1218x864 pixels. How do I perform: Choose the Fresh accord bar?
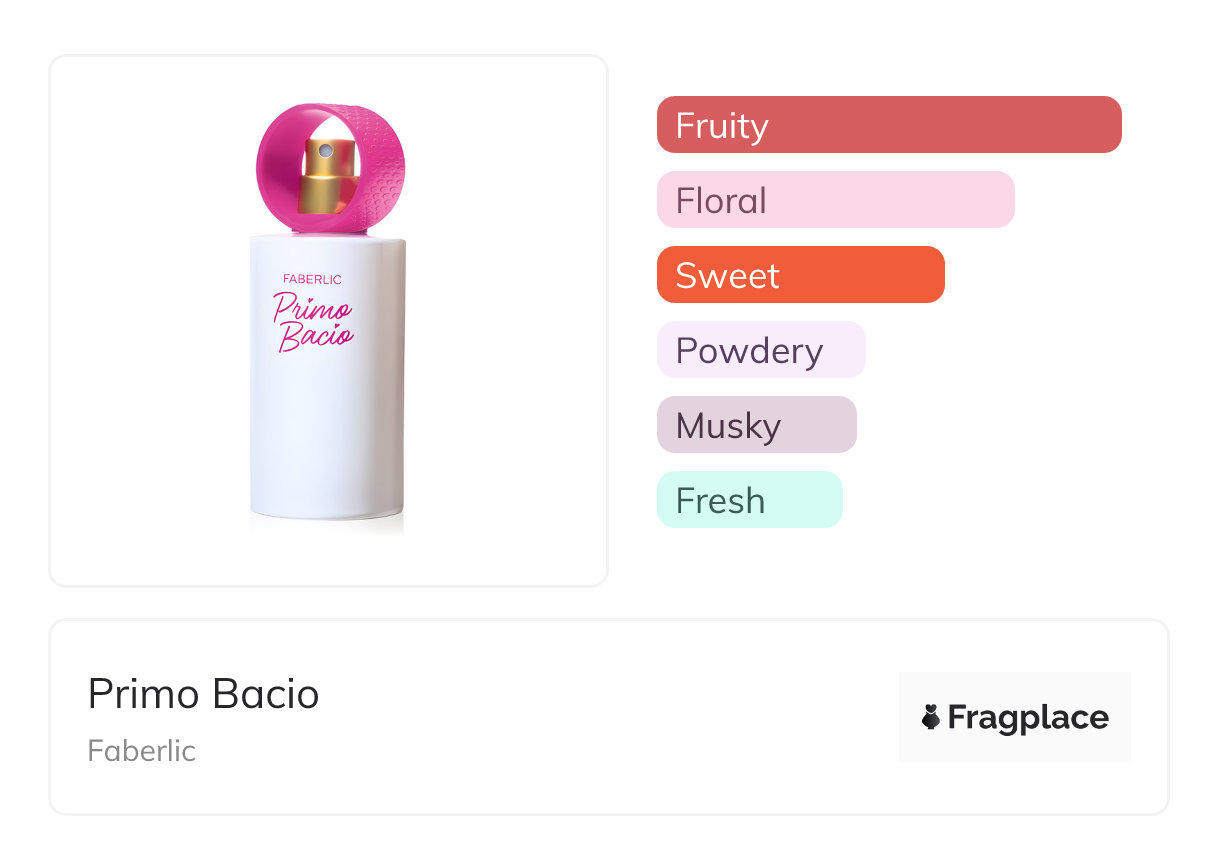[749, 500]
